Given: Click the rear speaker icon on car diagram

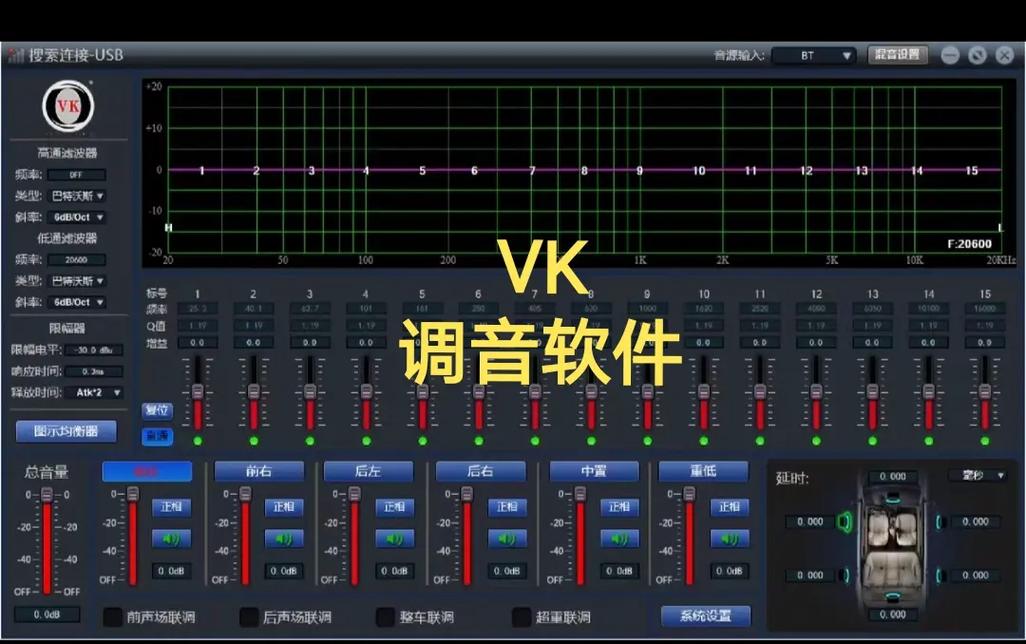Looking at the screenshot, I should 894,594.
